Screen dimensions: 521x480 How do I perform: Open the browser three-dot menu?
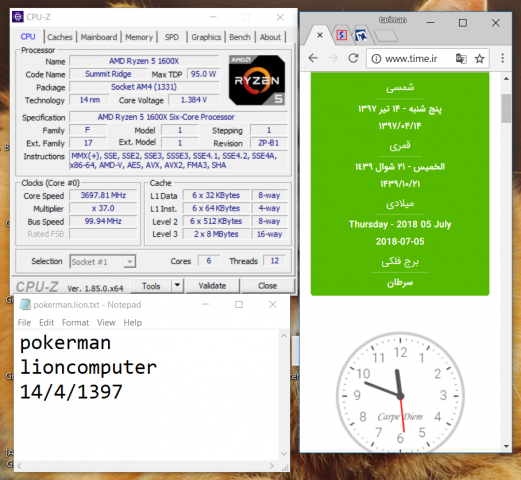coord(502,58)
